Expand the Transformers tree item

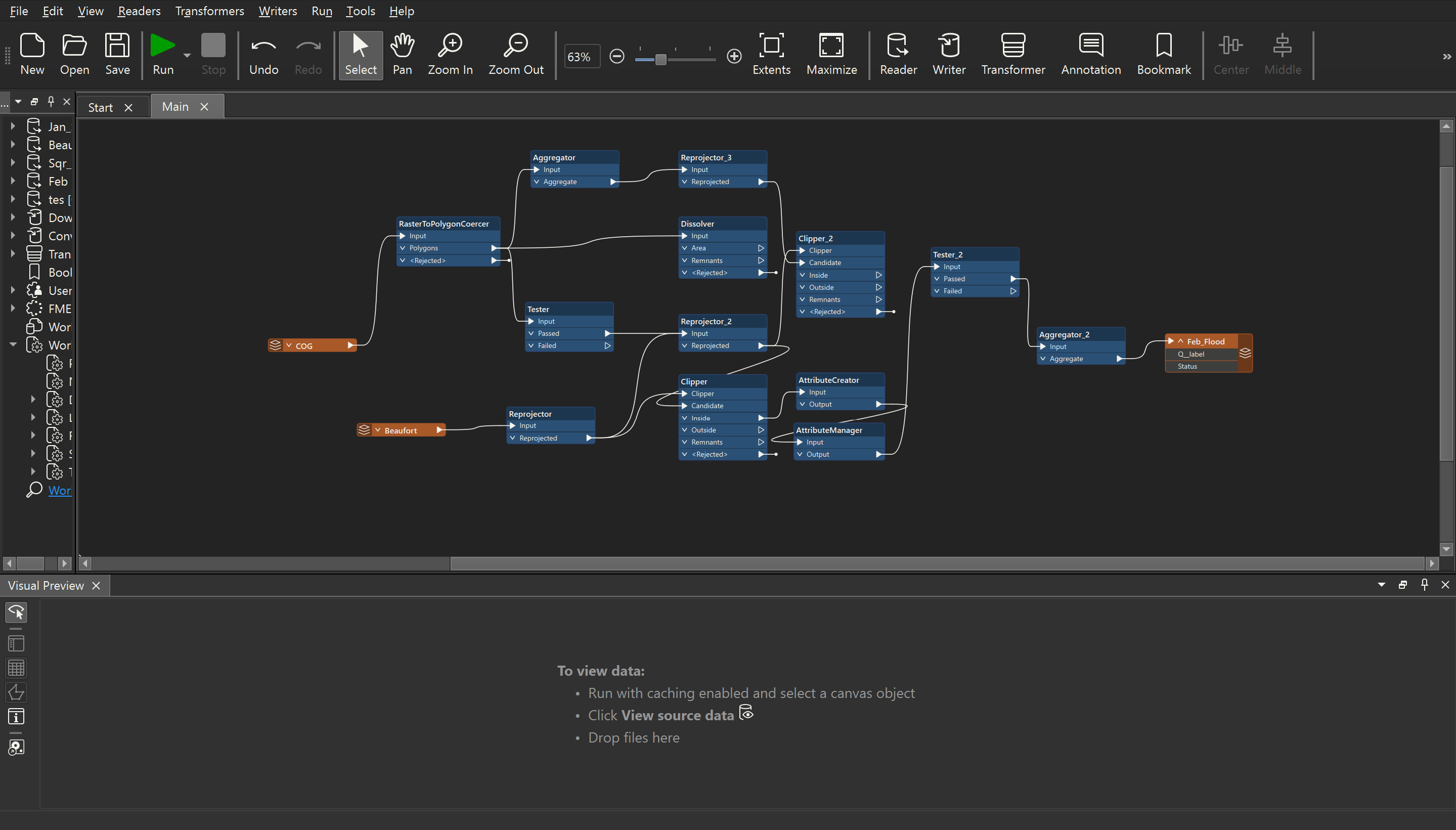[x=13, y=254]
